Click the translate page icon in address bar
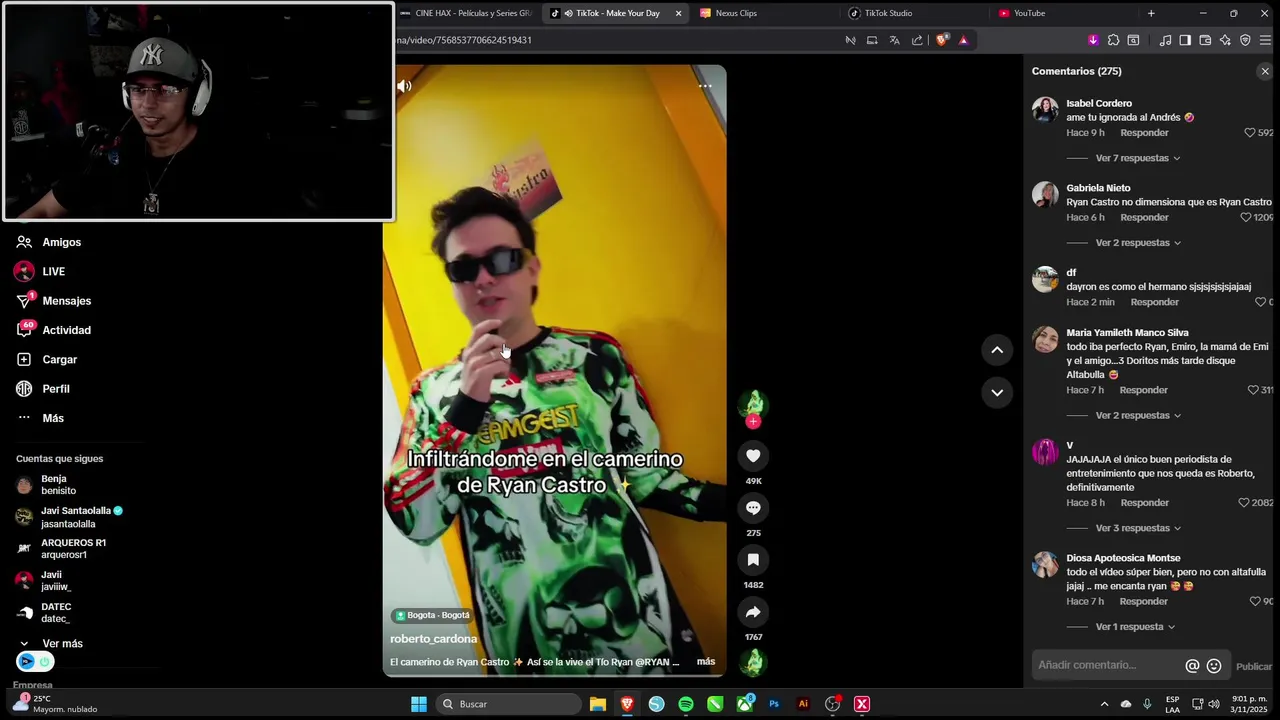This screenshot has width=1280, height=720. point(895,40)
